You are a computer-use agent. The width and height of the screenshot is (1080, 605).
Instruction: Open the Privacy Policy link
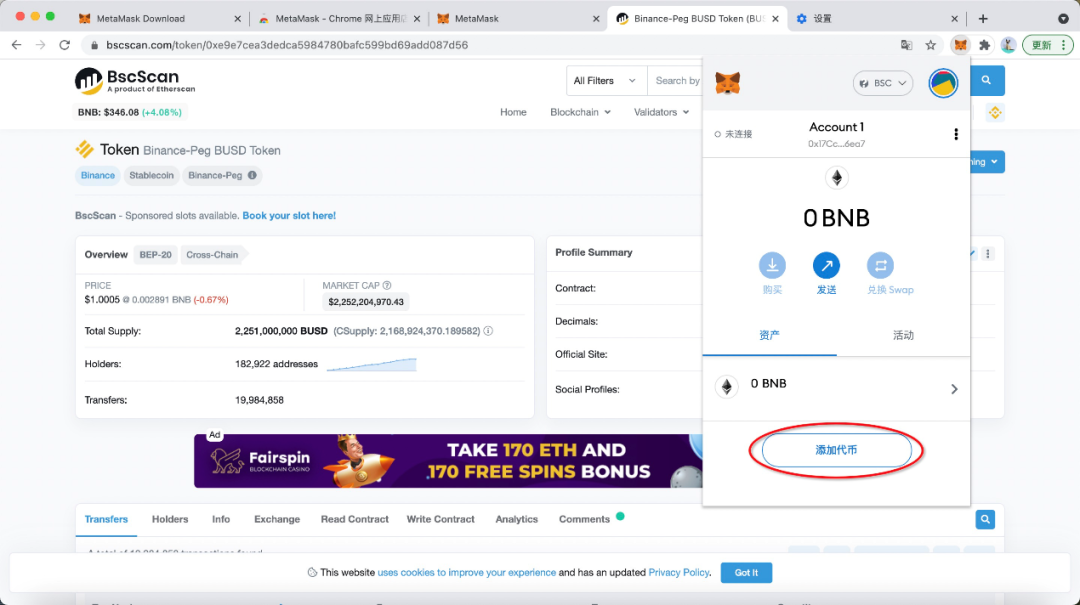pos(678,573)
